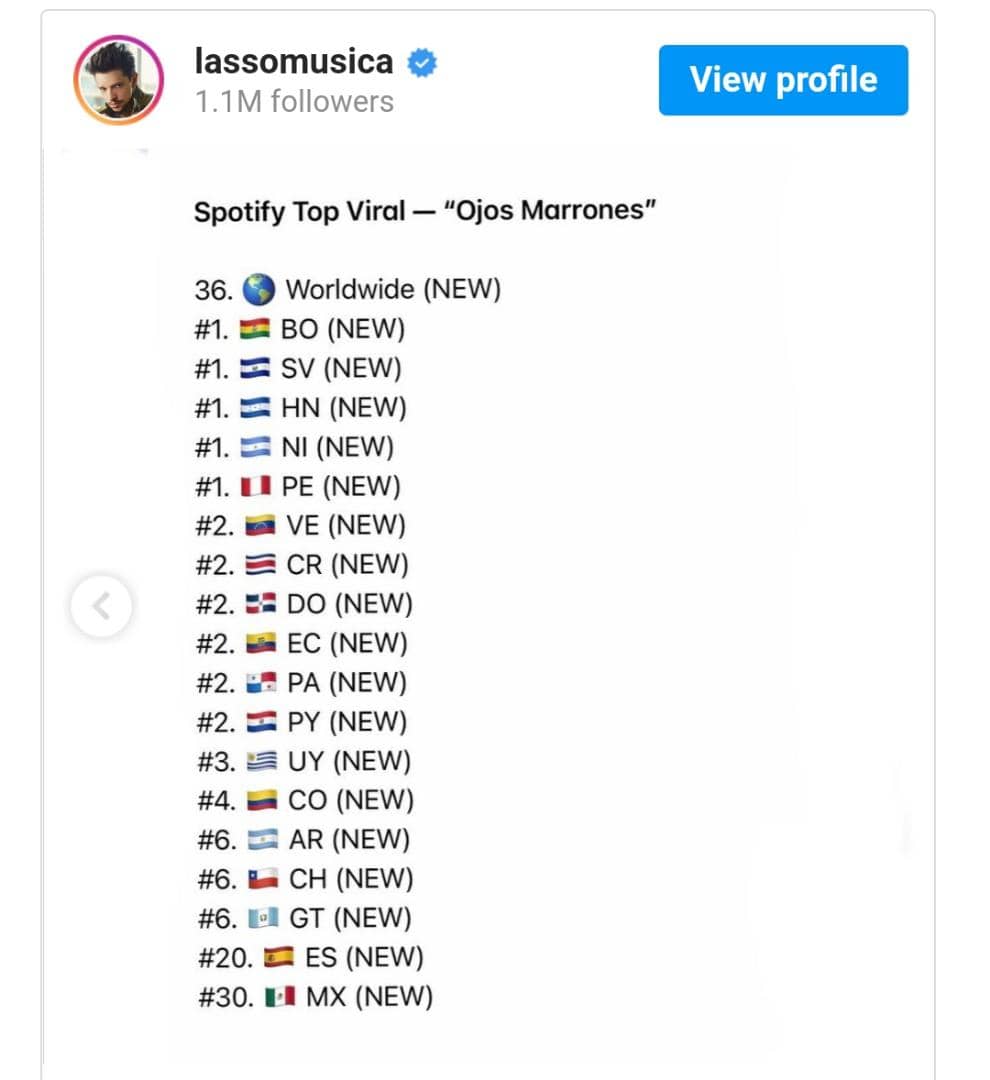Click the Peru flag next to PE
Screen dimensions: 990x1080
[x=256, y=486]
